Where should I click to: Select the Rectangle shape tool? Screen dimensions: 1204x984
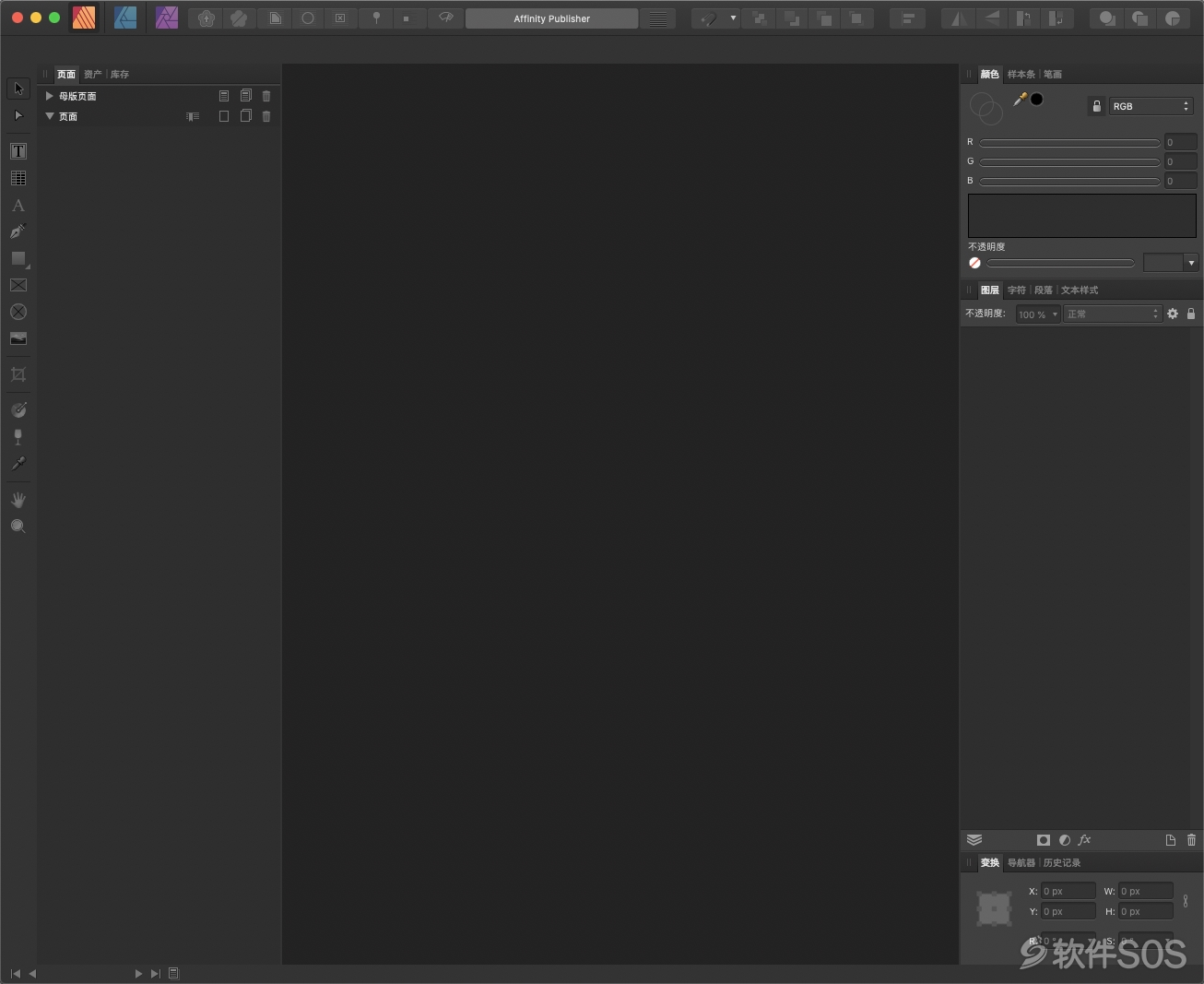18,258
